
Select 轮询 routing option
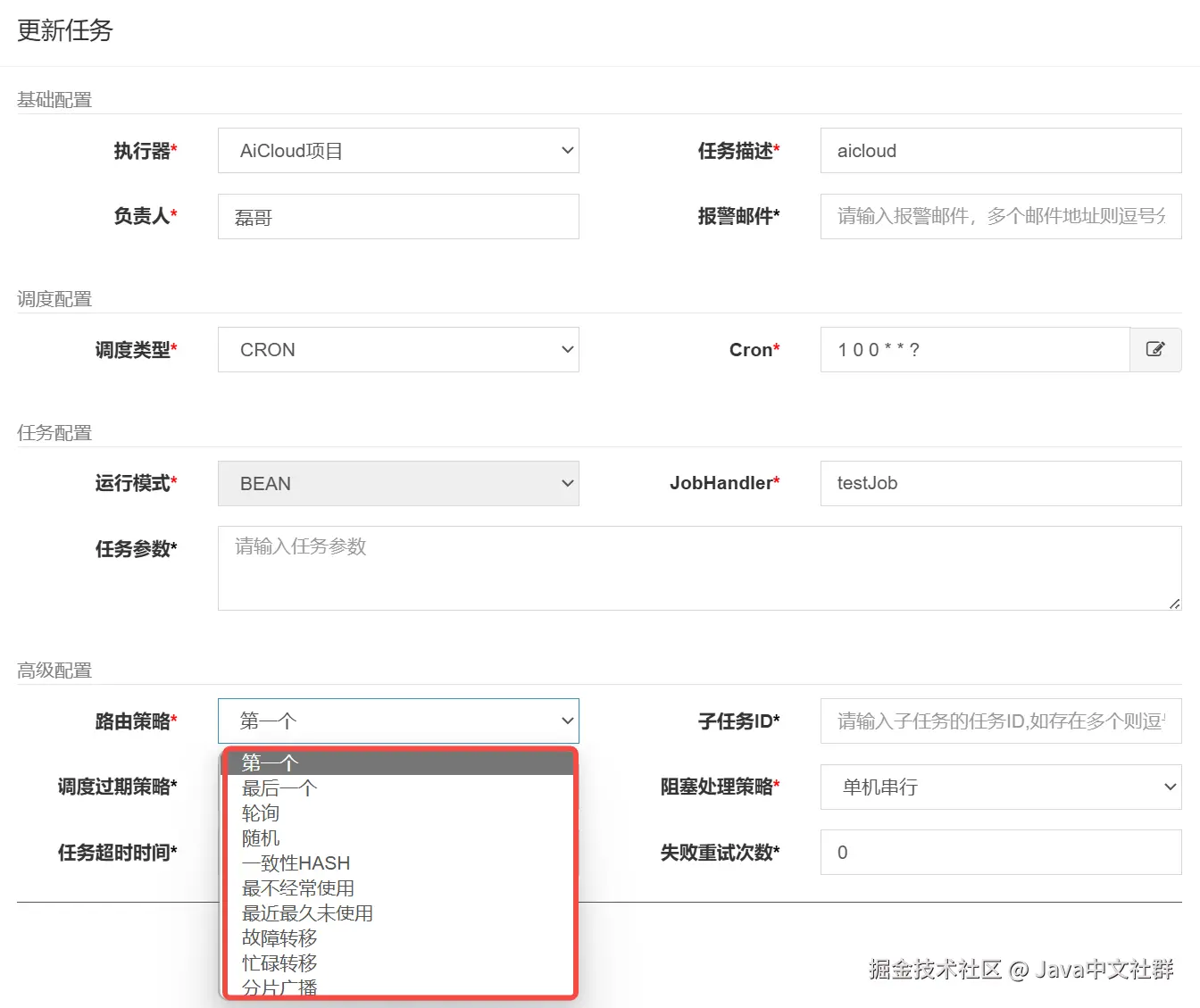398,813
